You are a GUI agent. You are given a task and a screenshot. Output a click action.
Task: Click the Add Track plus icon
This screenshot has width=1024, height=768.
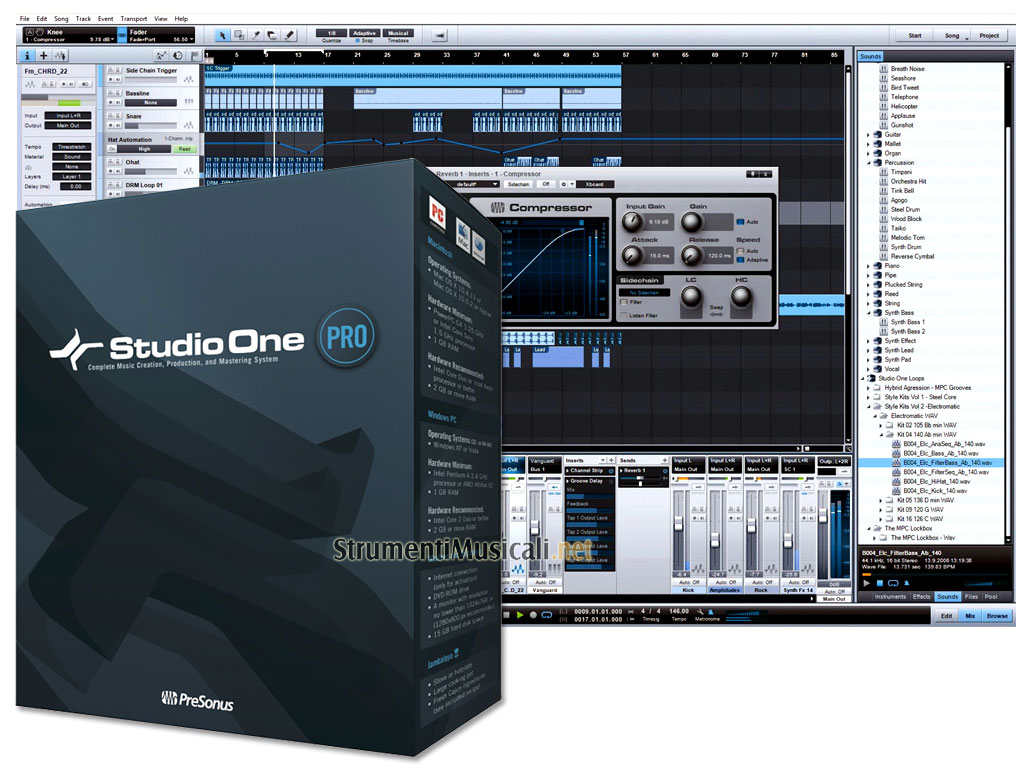click(43, 56)
